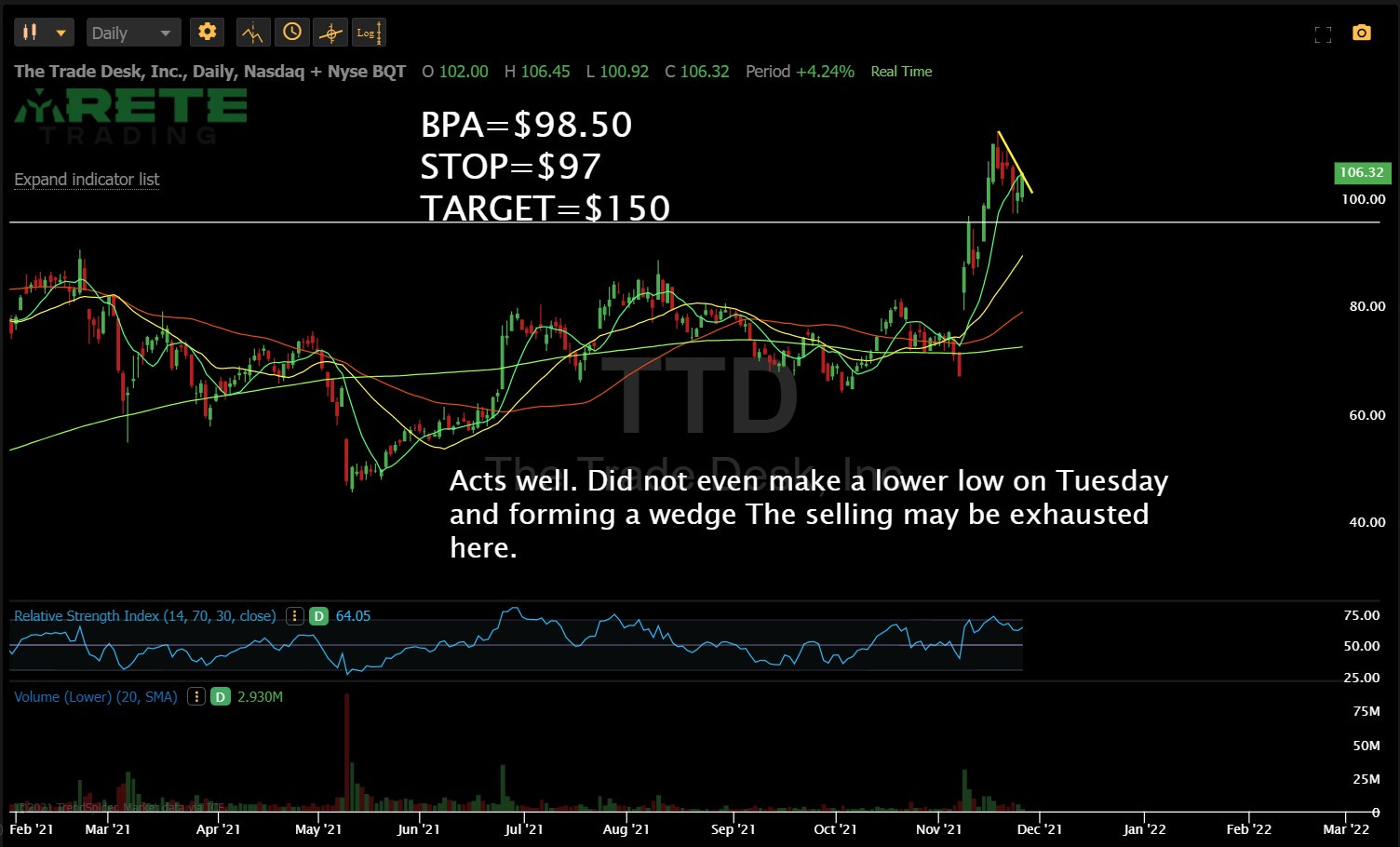Click the RSI value 64.05
Screen dimensions: 1400x847
[x=353, y=616]
